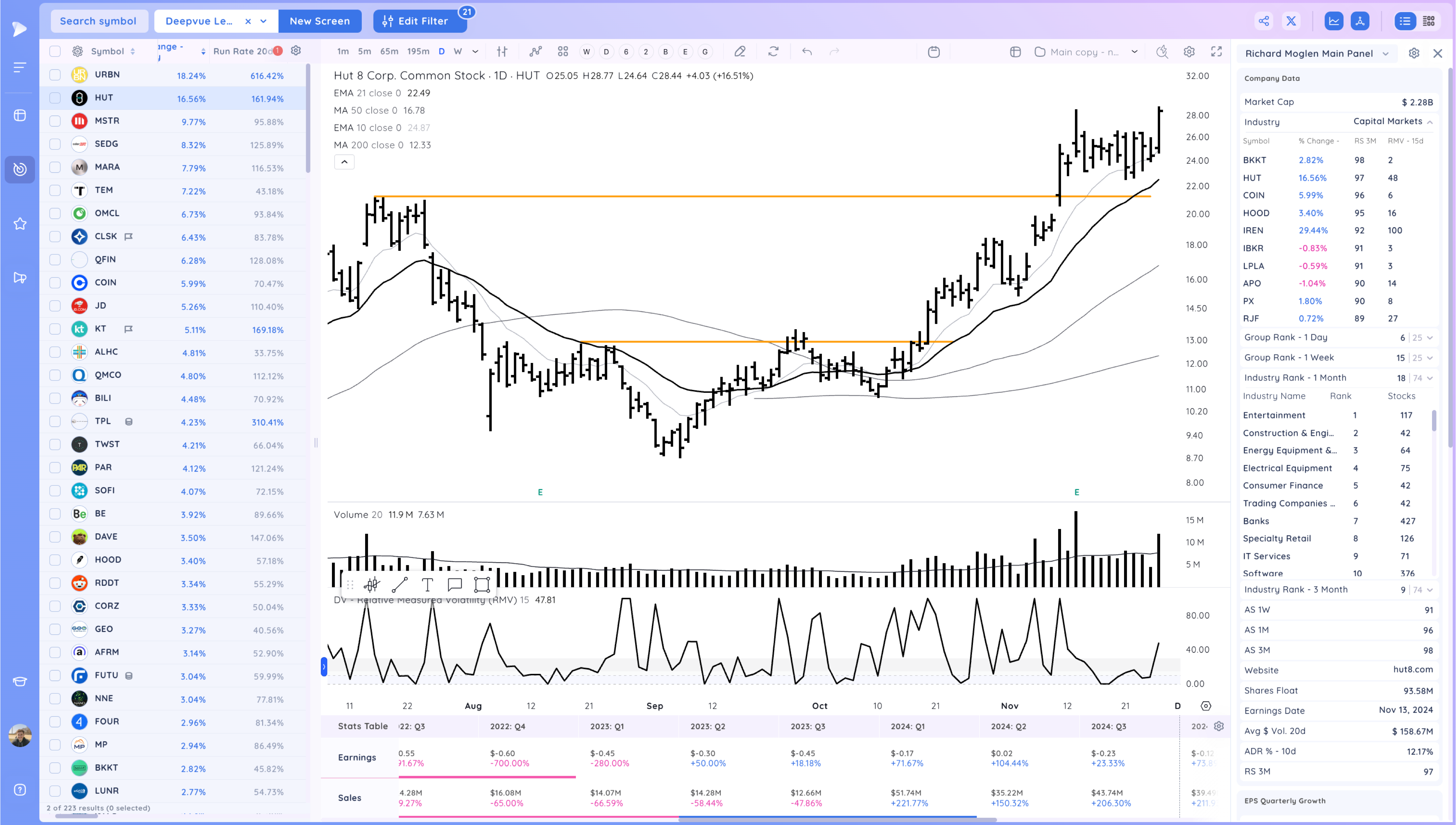Open the candlestick chart type tool
Viewport: 1456px width, 825px height.
click(x=502, y=52)
